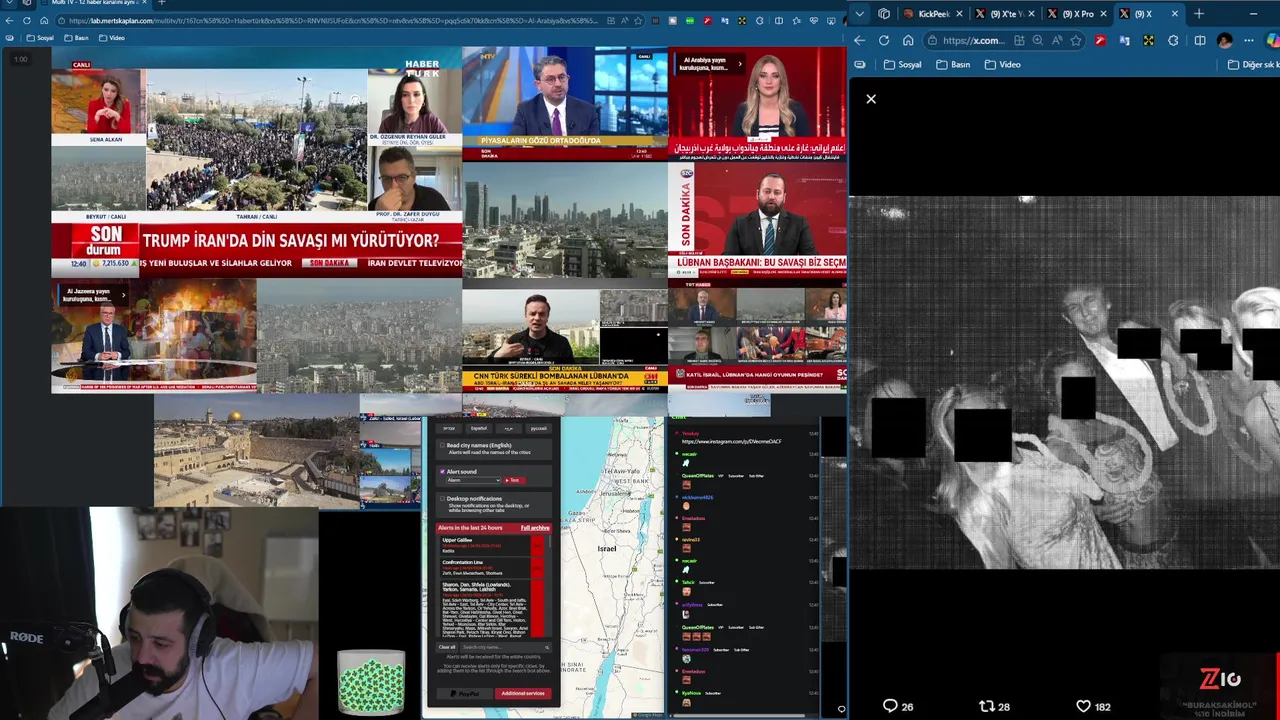Open Video bookmarks folder in right browser
Viewport: 1280px width, 720px height.
1002,64
